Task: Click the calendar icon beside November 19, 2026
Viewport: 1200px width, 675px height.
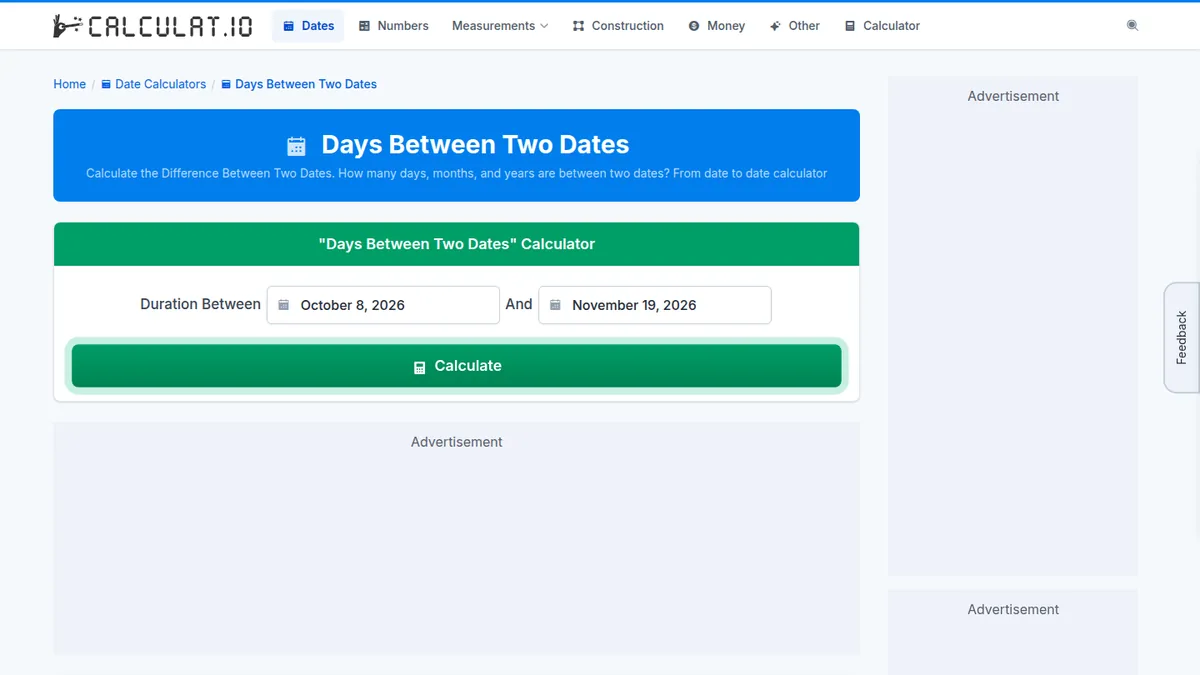Action: pos(555,305)
